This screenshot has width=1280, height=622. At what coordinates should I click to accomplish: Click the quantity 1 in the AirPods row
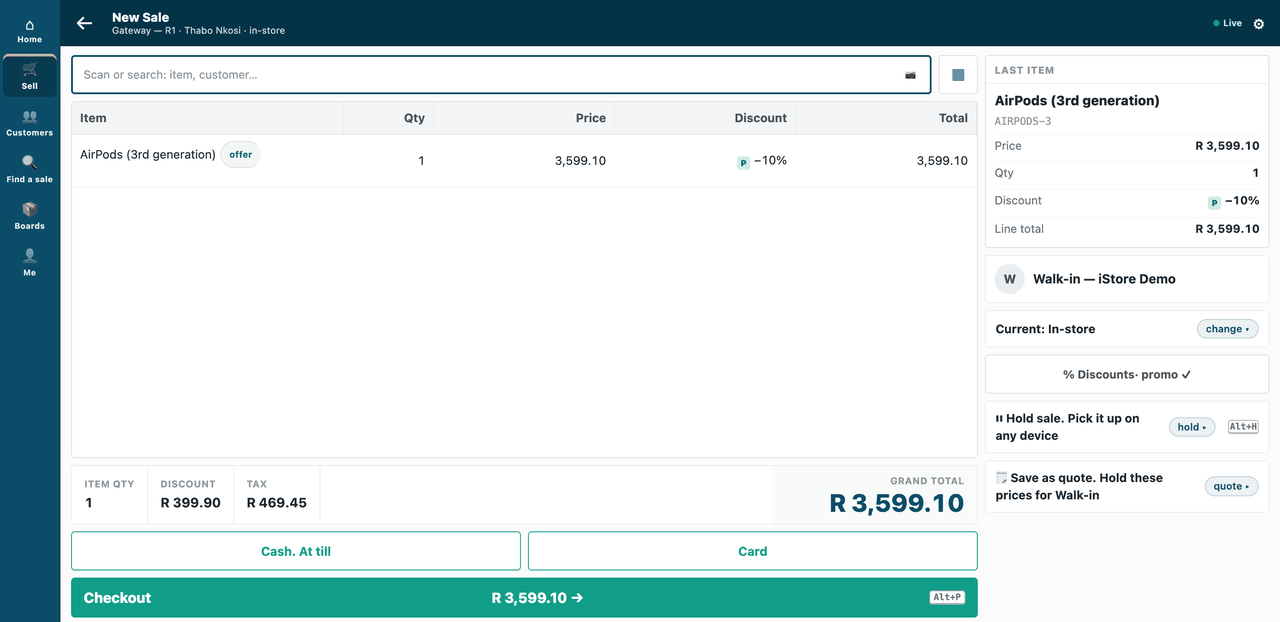421,161
